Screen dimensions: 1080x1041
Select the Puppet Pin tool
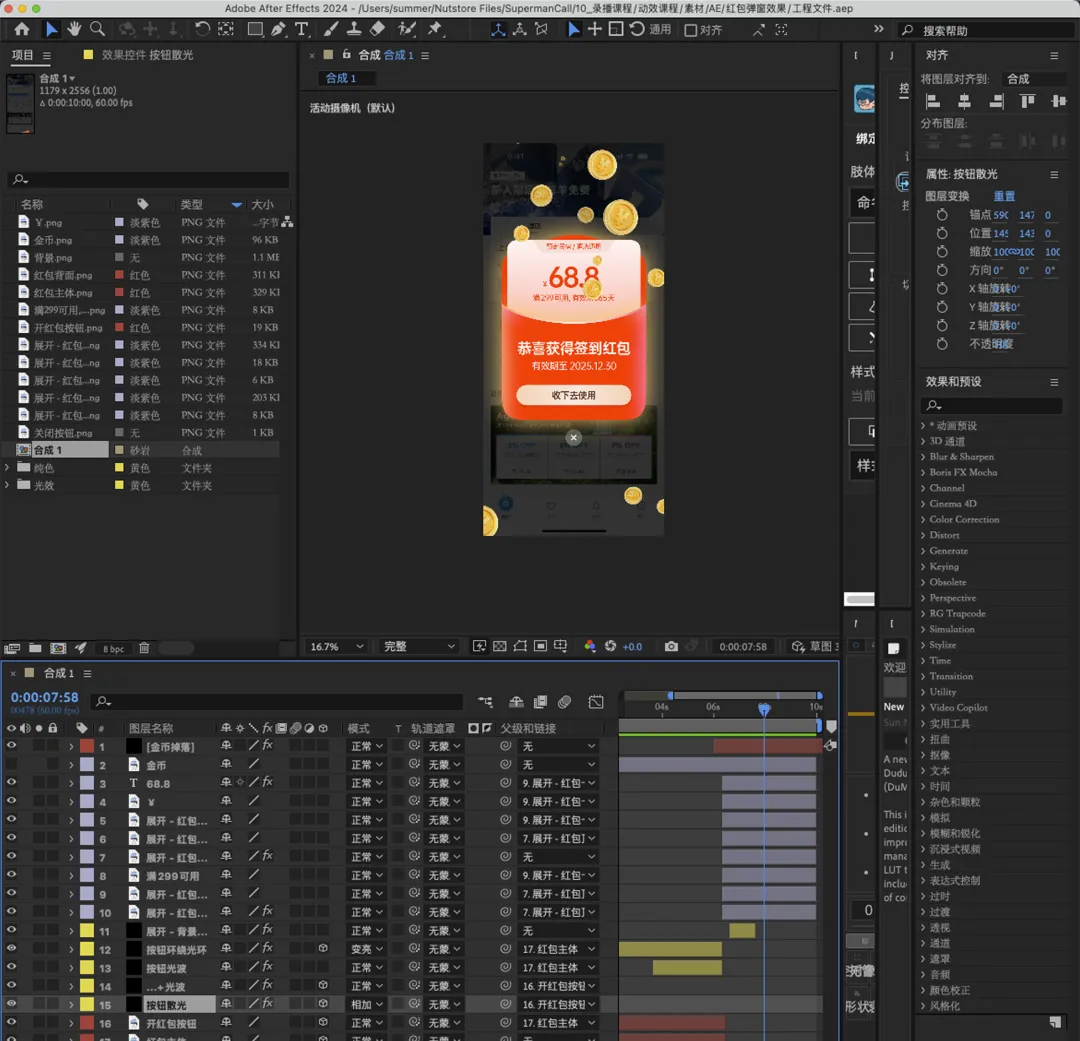435,29
